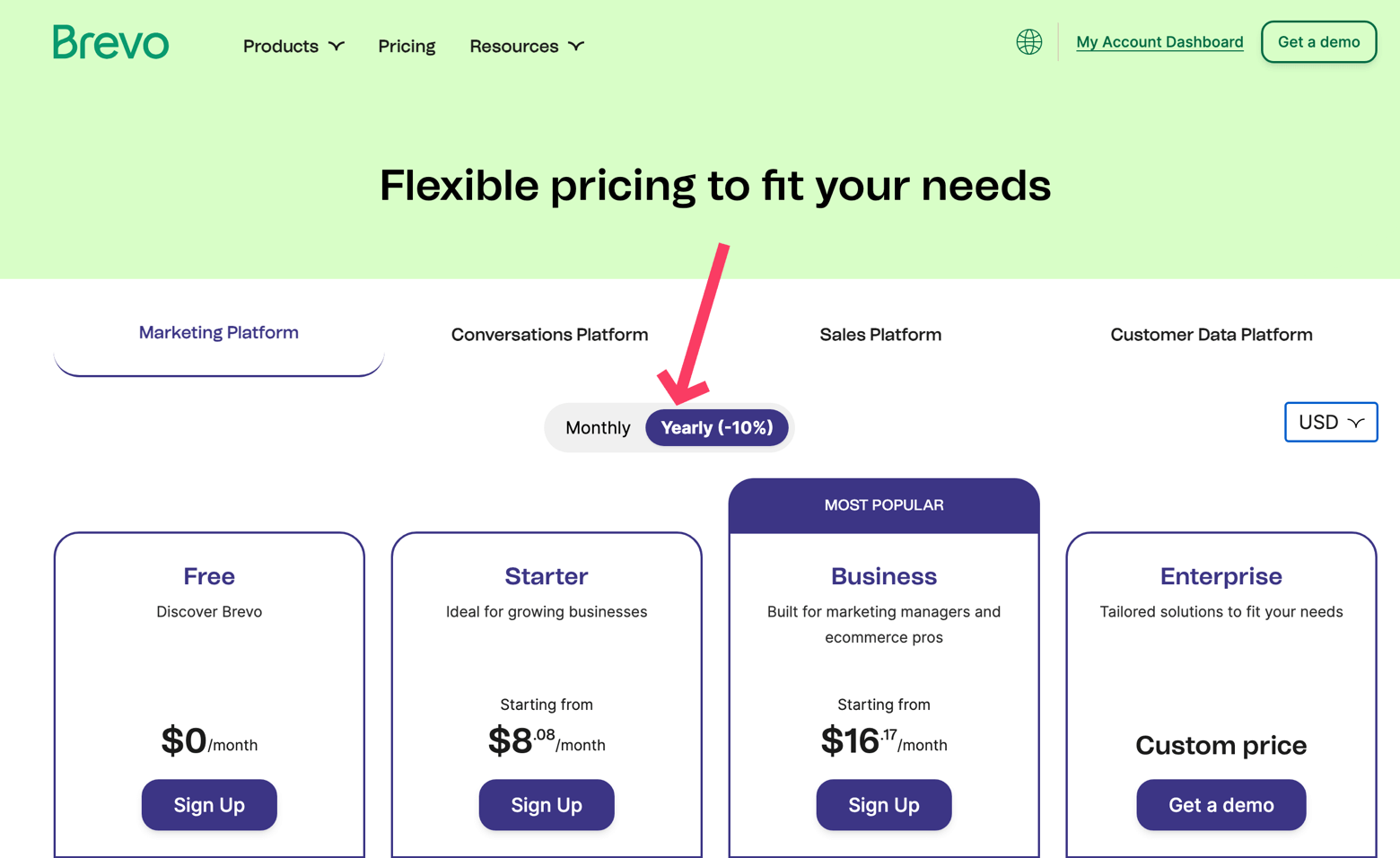Sign up for the Free plan
Screen dimensions: 1400x858
(x=209, y=805)
